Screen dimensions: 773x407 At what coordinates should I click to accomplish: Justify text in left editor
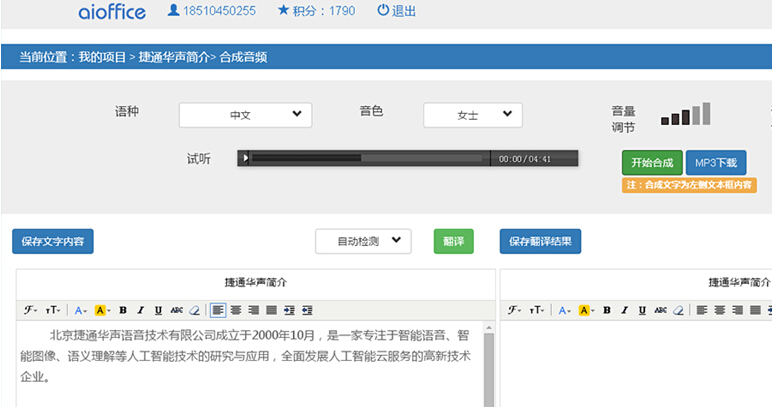pyautogui.click(x=272, y=310)
